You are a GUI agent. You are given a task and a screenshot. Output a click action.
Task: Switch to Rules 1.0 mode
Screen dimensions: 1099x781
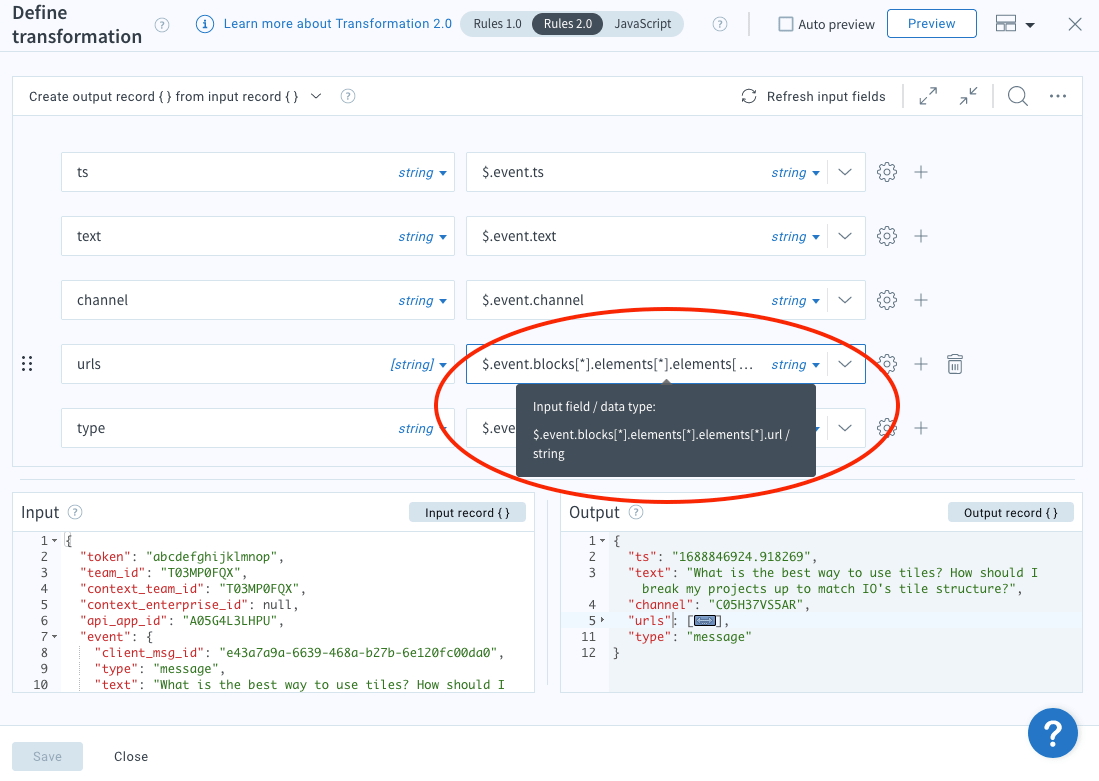coord(497,24)
